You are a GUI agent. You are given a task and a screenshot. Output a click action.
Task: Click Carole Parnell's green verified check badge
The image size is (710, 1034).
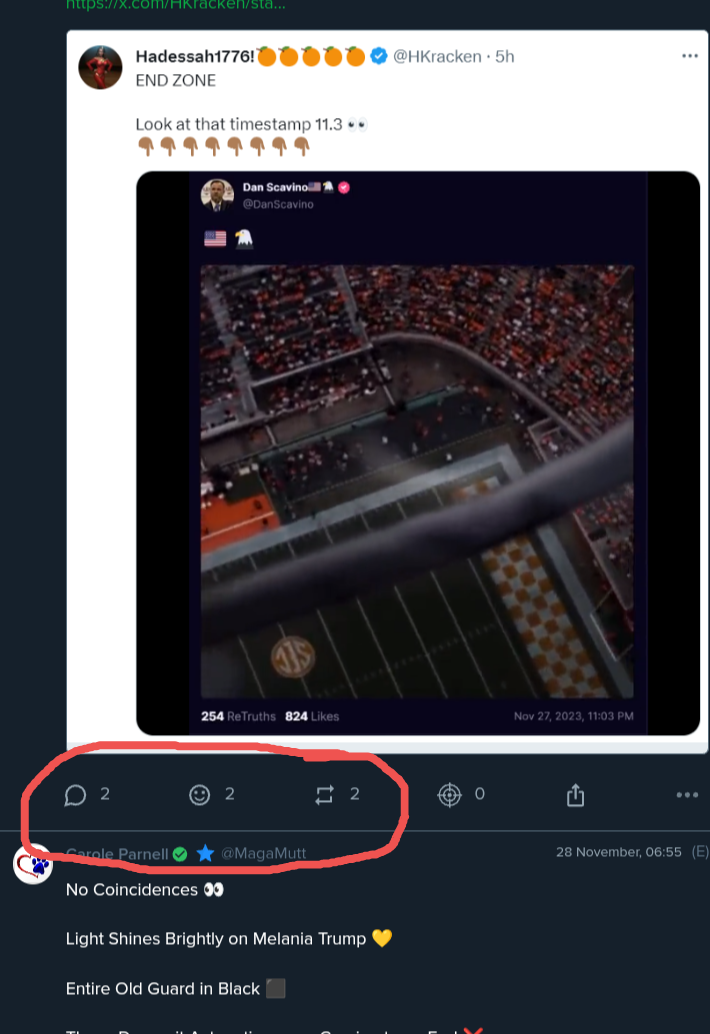tap(180, 853)
